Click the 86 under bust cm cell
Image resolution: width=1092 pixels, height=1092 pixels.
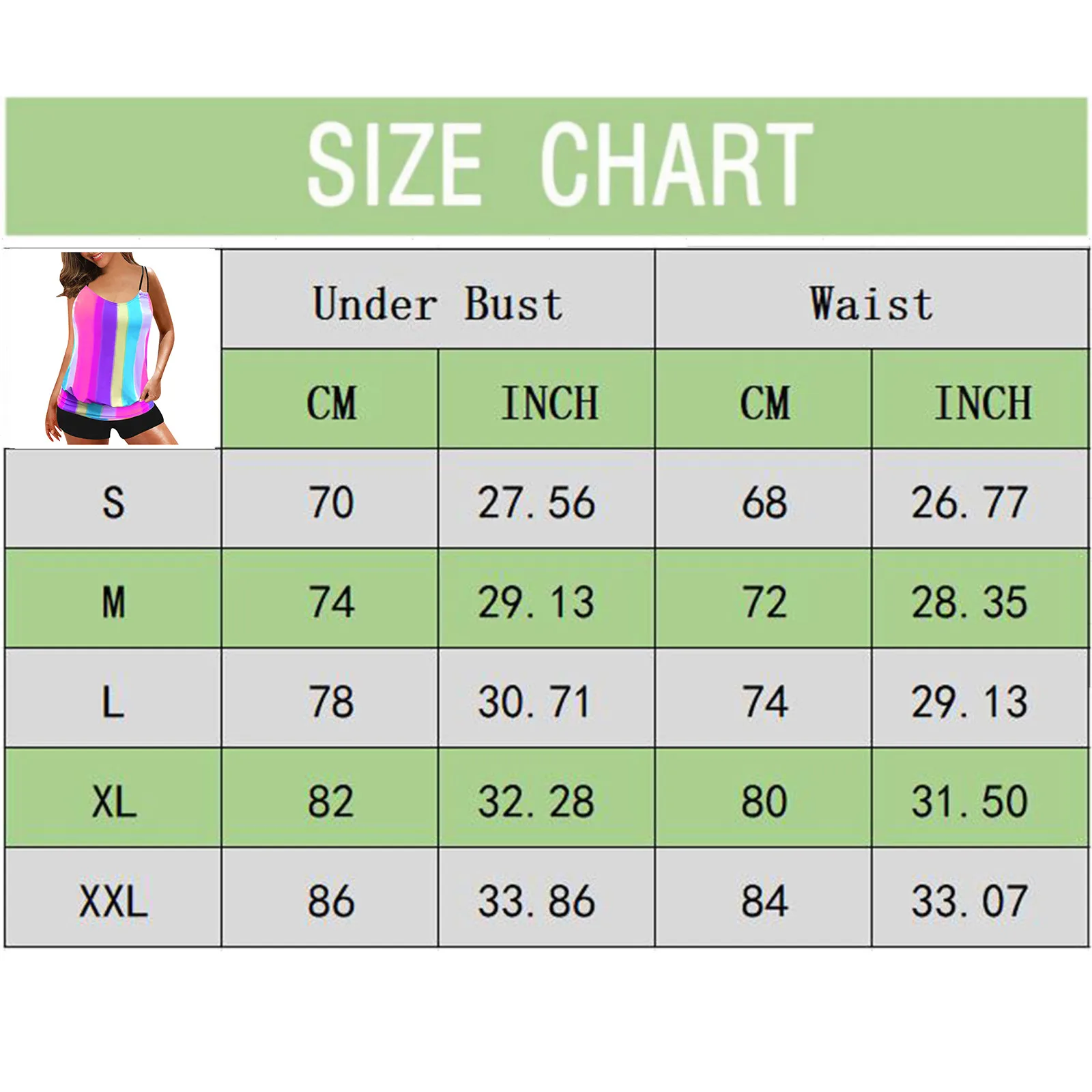tap(331, 901)
